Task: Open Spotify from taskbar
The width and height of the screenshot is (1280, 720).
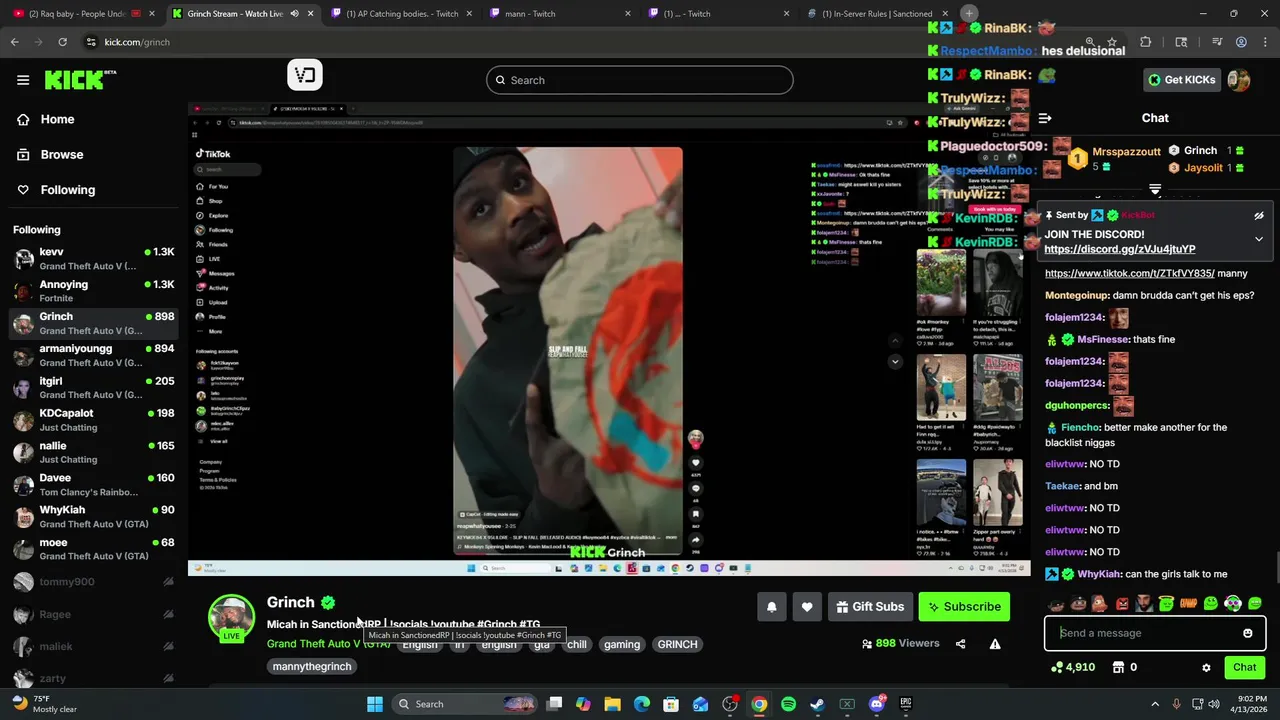Action: pos(788,704)
